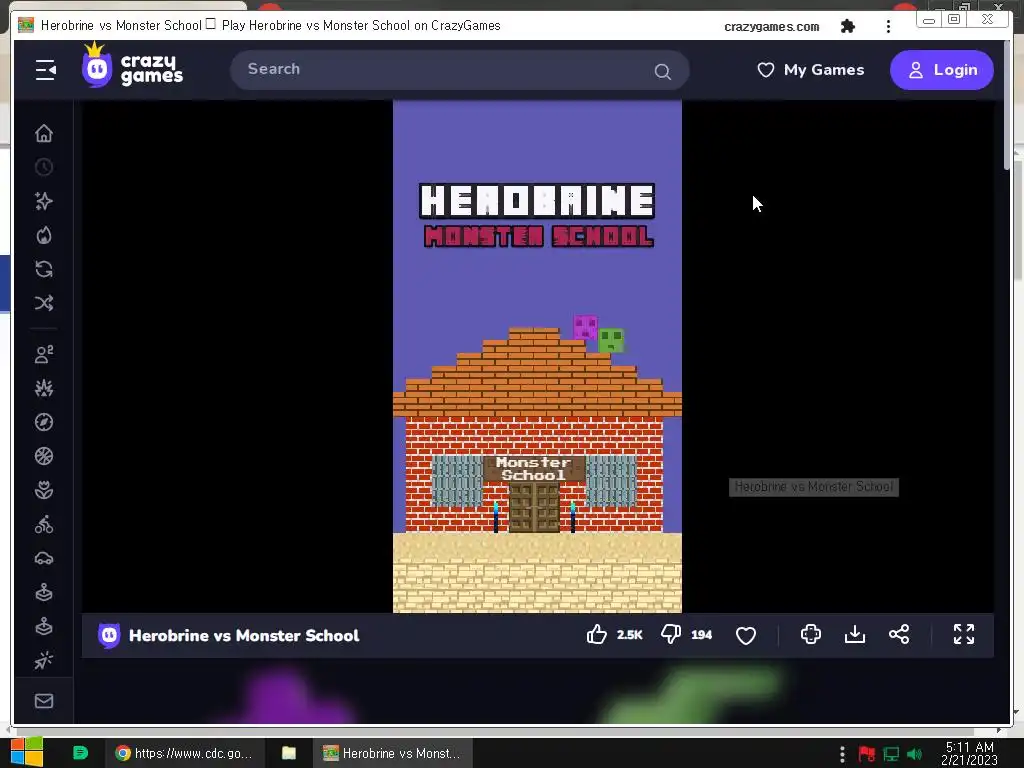Pick a Random game shuffle icon
Viewport: 1024px width, 768px height.
[x=44, y=303]
